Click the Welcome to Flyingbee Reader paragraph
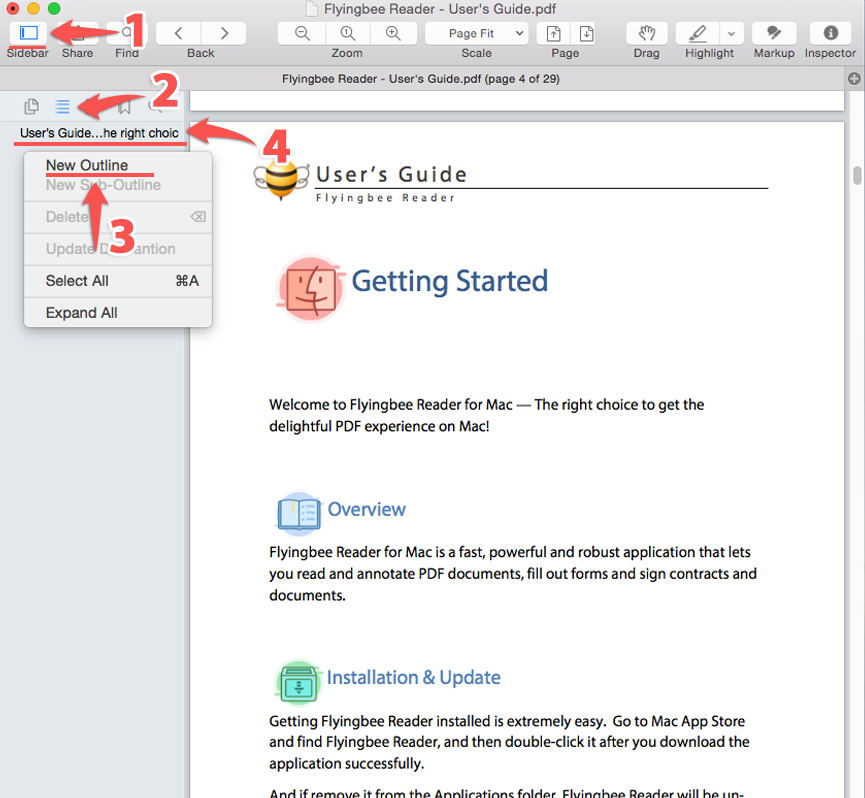 coord(487,415)
